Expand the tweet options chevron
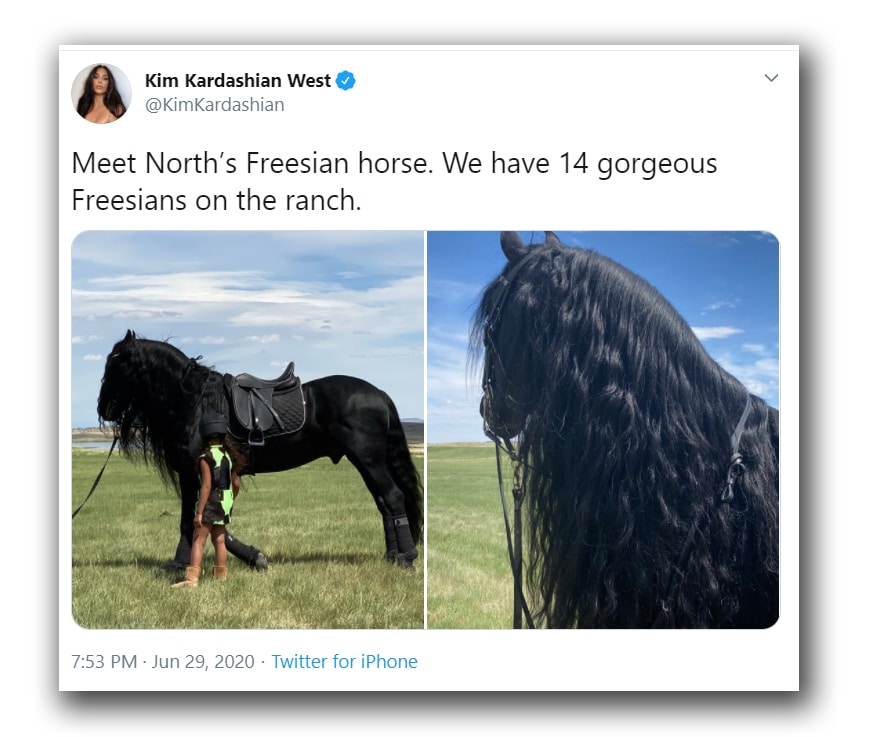Image resolution: width=886 pixels, height=737 pixels. 771,78
